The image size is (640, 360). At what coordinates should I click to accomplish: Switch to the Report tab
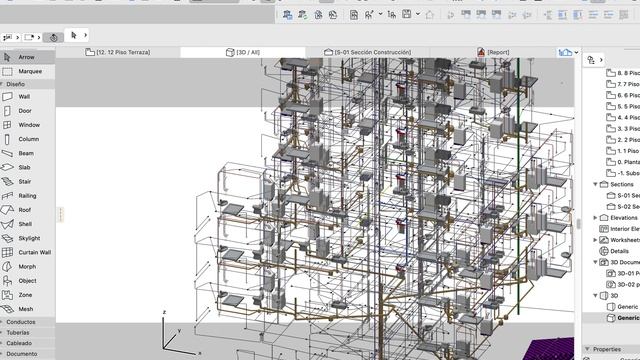pyautogui.click(x=493, y=52)
